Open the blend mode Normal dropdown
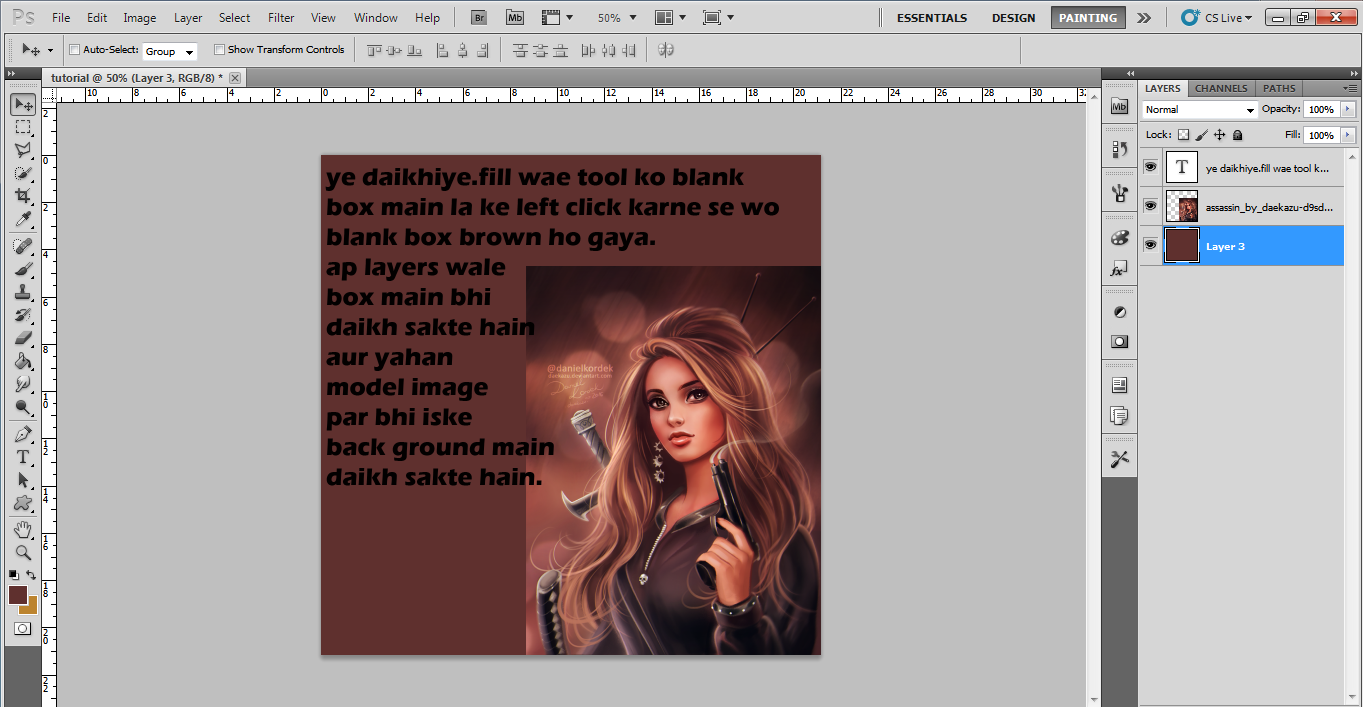Image resolution: width=1363 pixels, height=707 pixels. point(1200,109)
